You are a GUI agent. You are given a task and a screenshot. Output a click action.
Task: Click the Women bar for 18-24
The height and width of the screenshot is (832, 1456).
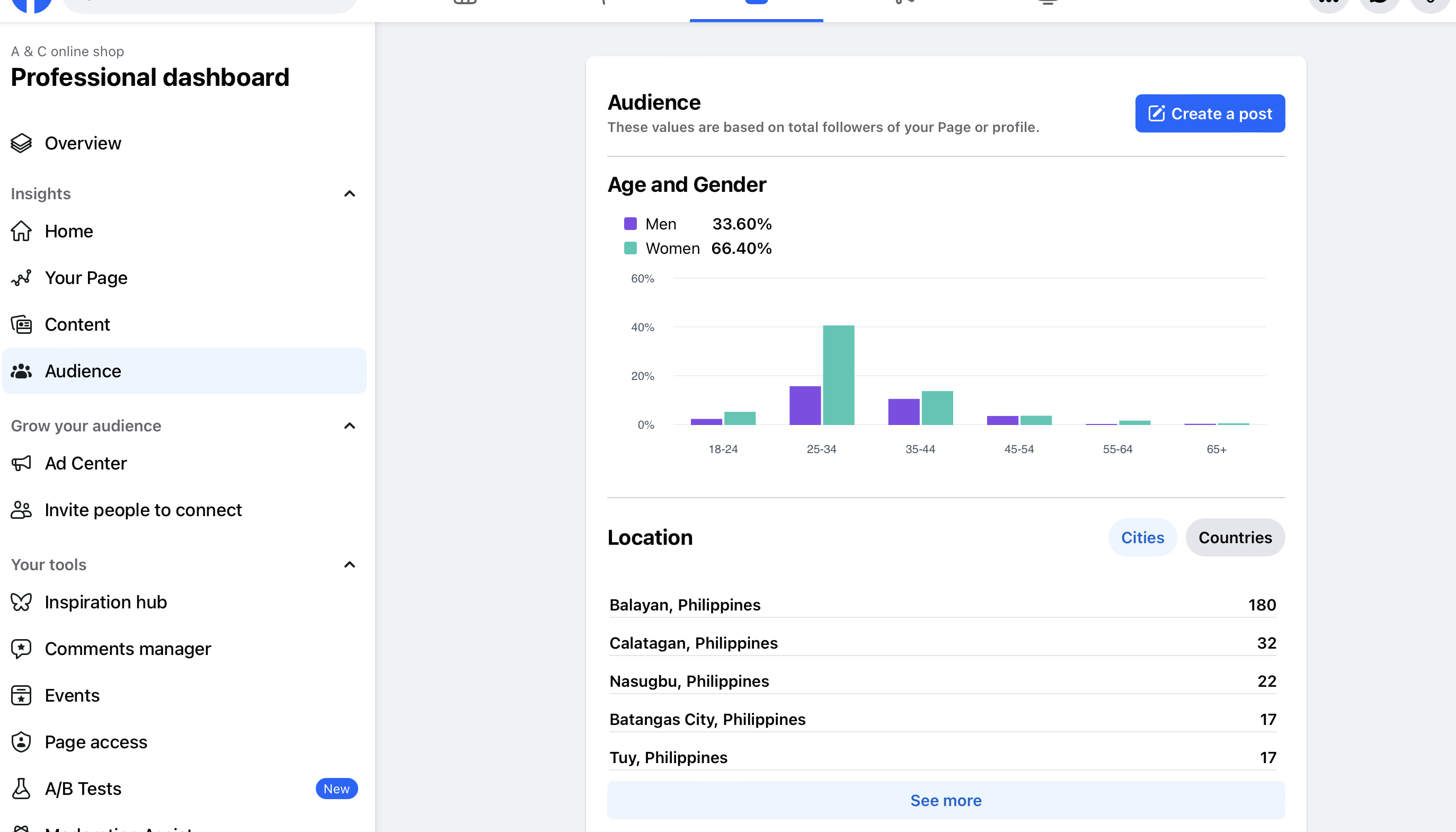[740, 418]
